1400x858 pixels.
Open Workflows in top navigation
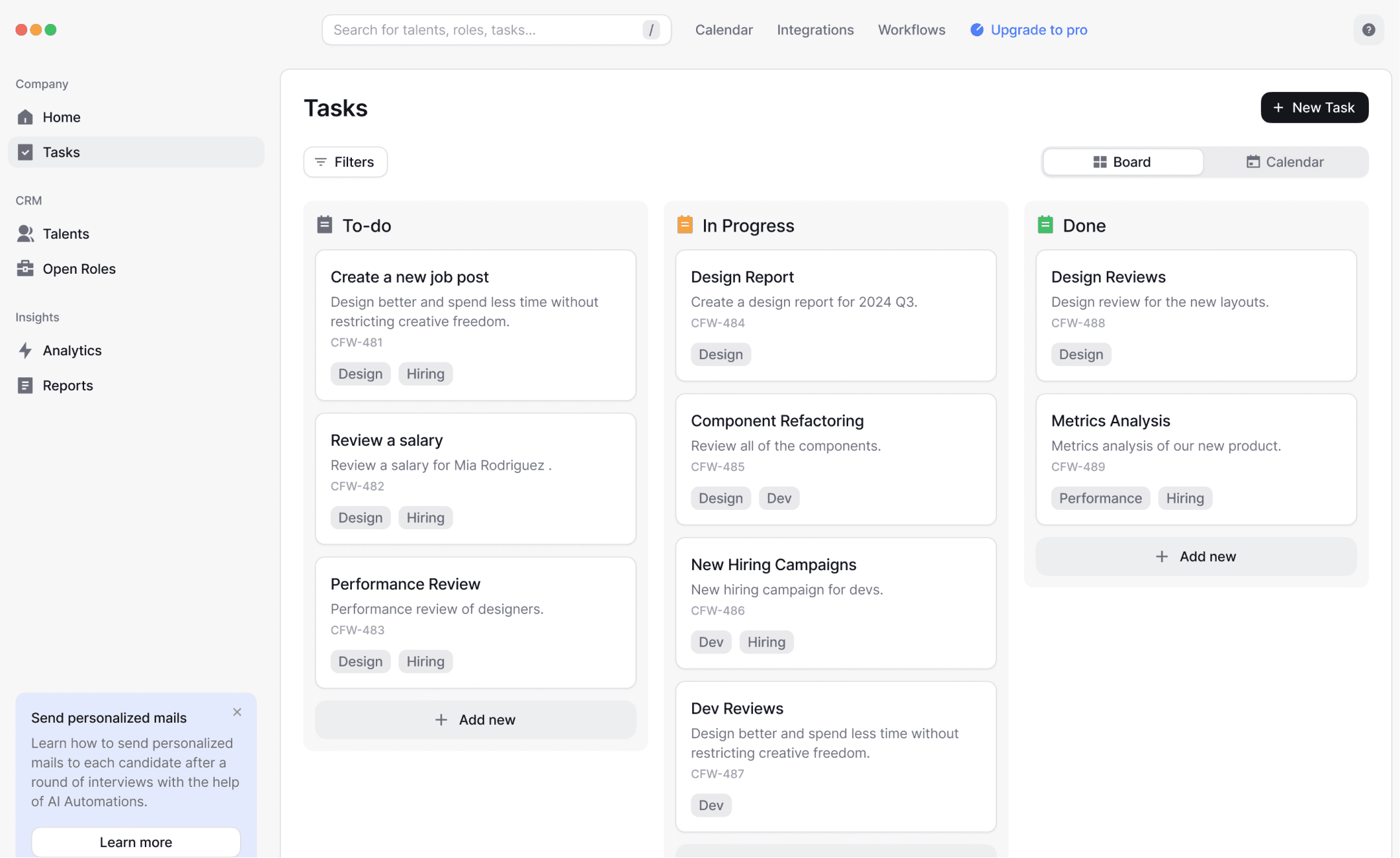pyautogui.click(x=911, y=30)
